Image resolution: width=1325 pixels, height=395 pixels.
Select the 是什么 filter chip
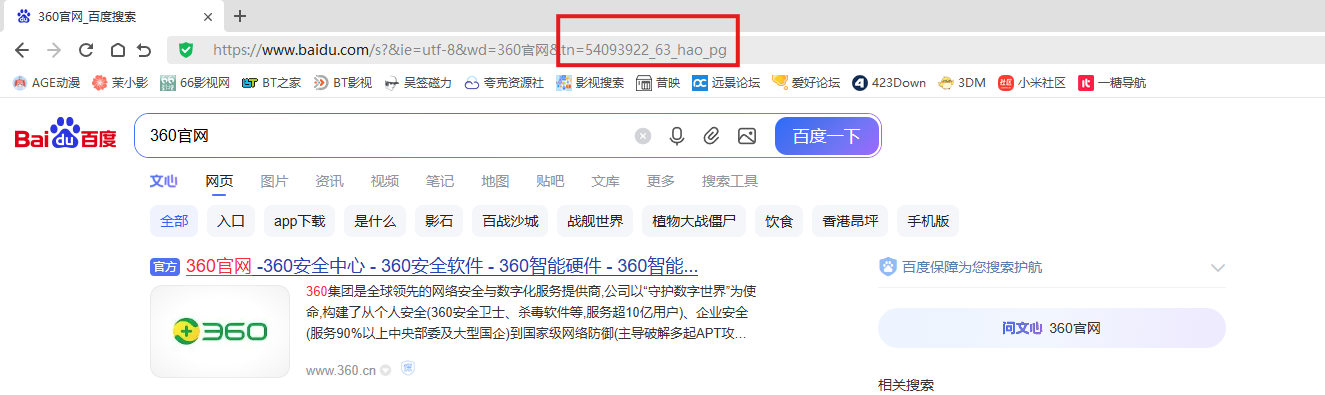[375, 221]
